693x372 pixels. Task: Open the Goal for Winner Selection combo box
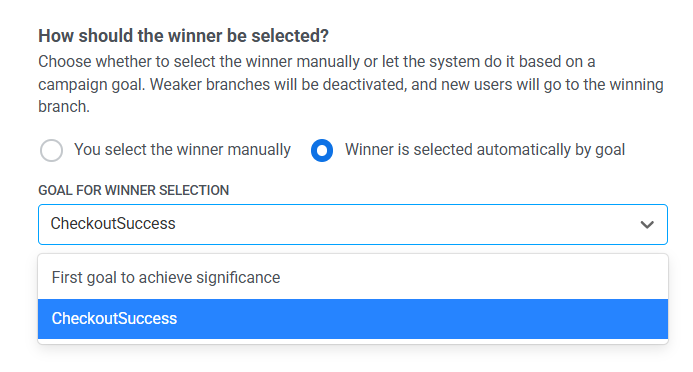click(x=353, y=224)
